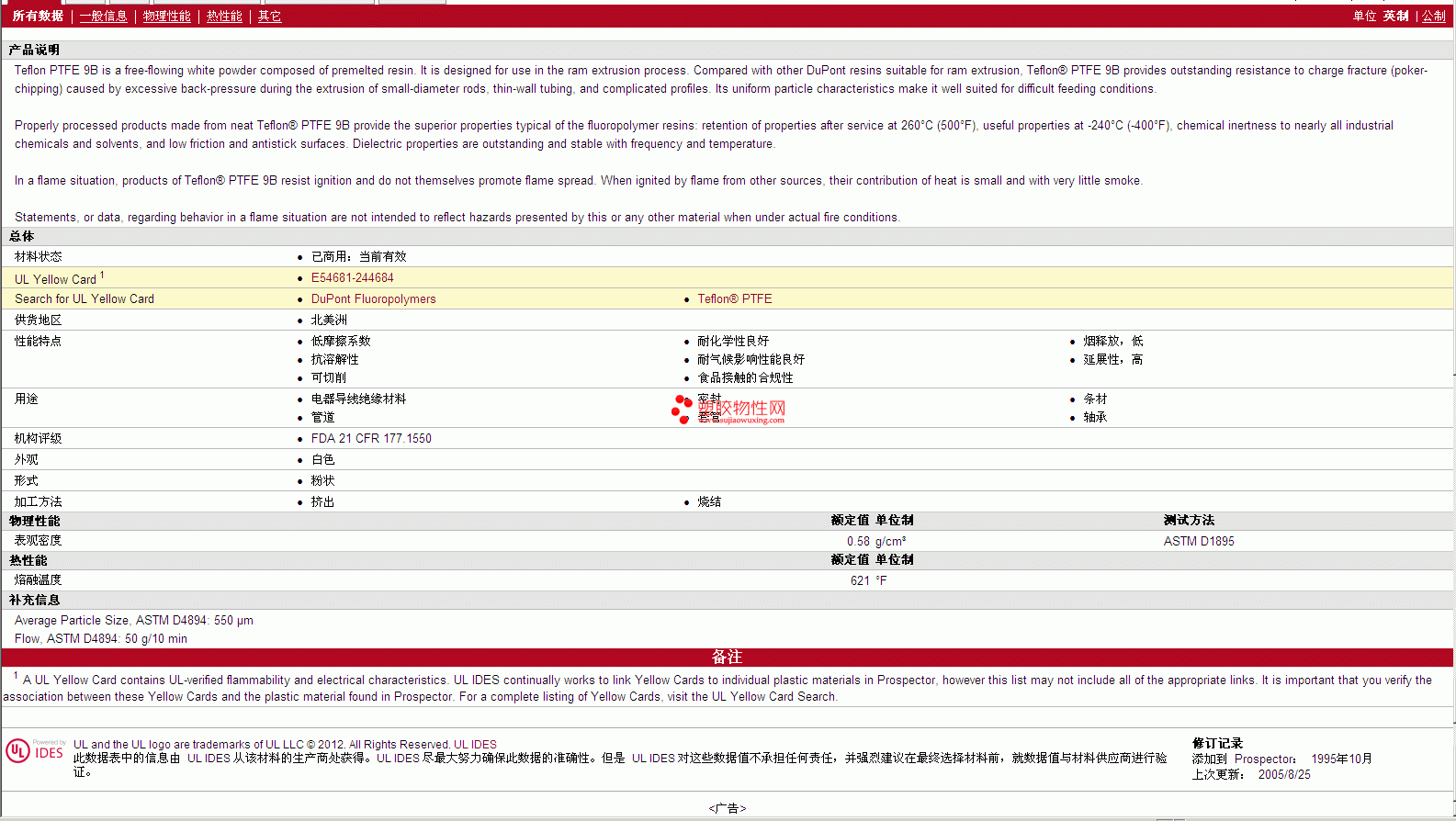Viewport: 1456px width, 821px height.
Task: Click the 耐气候影响性能良好 feature
Action: coord(751,360)
